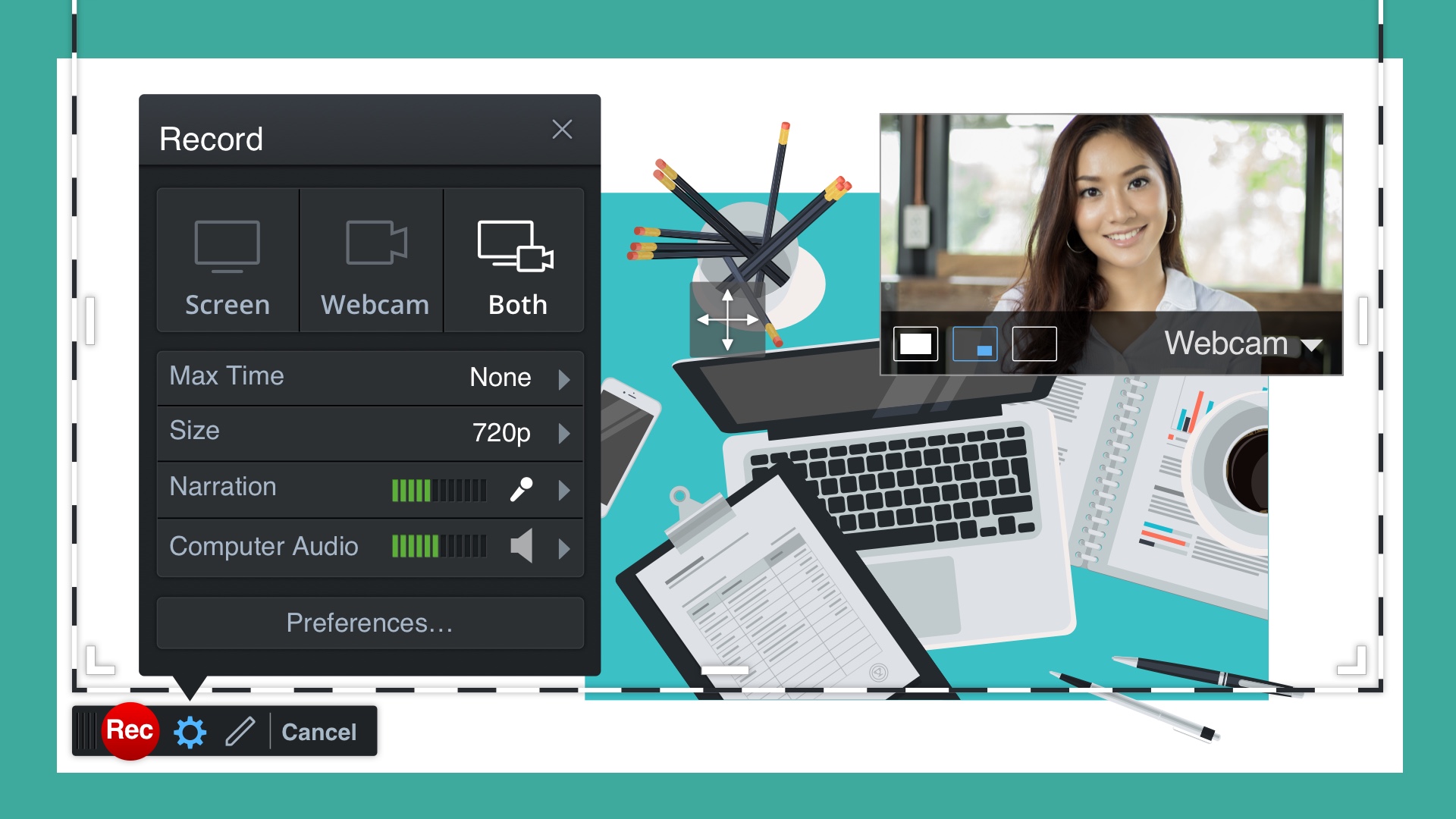Viewport: 1456px width, 819px height.
Task: Mute the Computer Audio speaker icon
Action: coord(521,547)
